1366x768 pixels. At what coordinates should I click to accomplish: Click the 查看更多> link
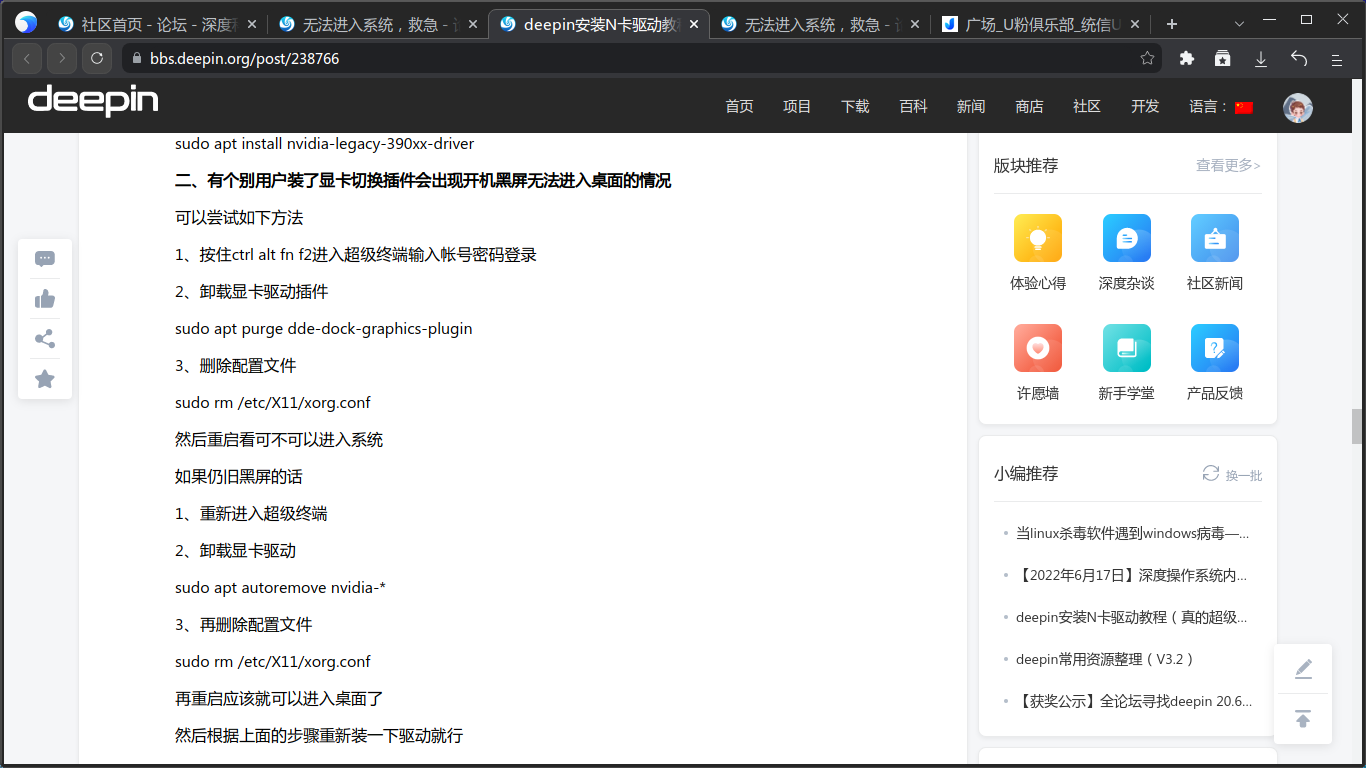point(1228,166)
